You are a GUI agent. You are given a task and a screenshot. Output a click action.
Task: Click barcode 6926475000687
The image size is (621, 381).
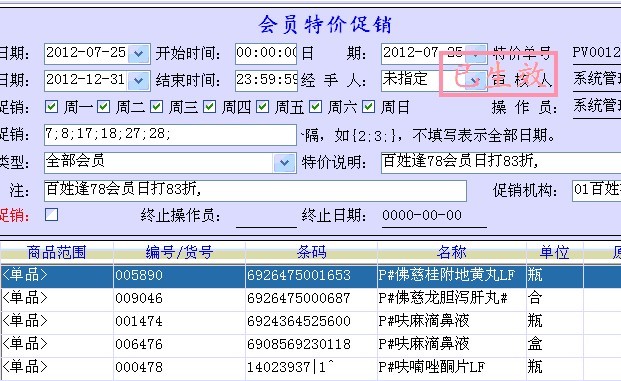[x=299, y=298]
